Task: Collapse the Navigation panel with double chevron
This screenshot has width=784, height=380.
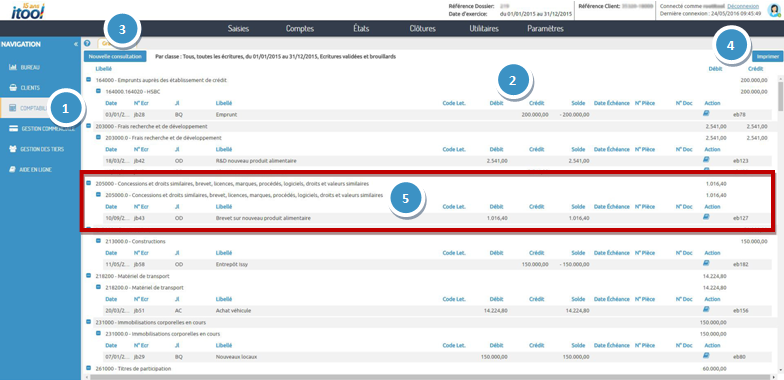Action: point(76,44)
